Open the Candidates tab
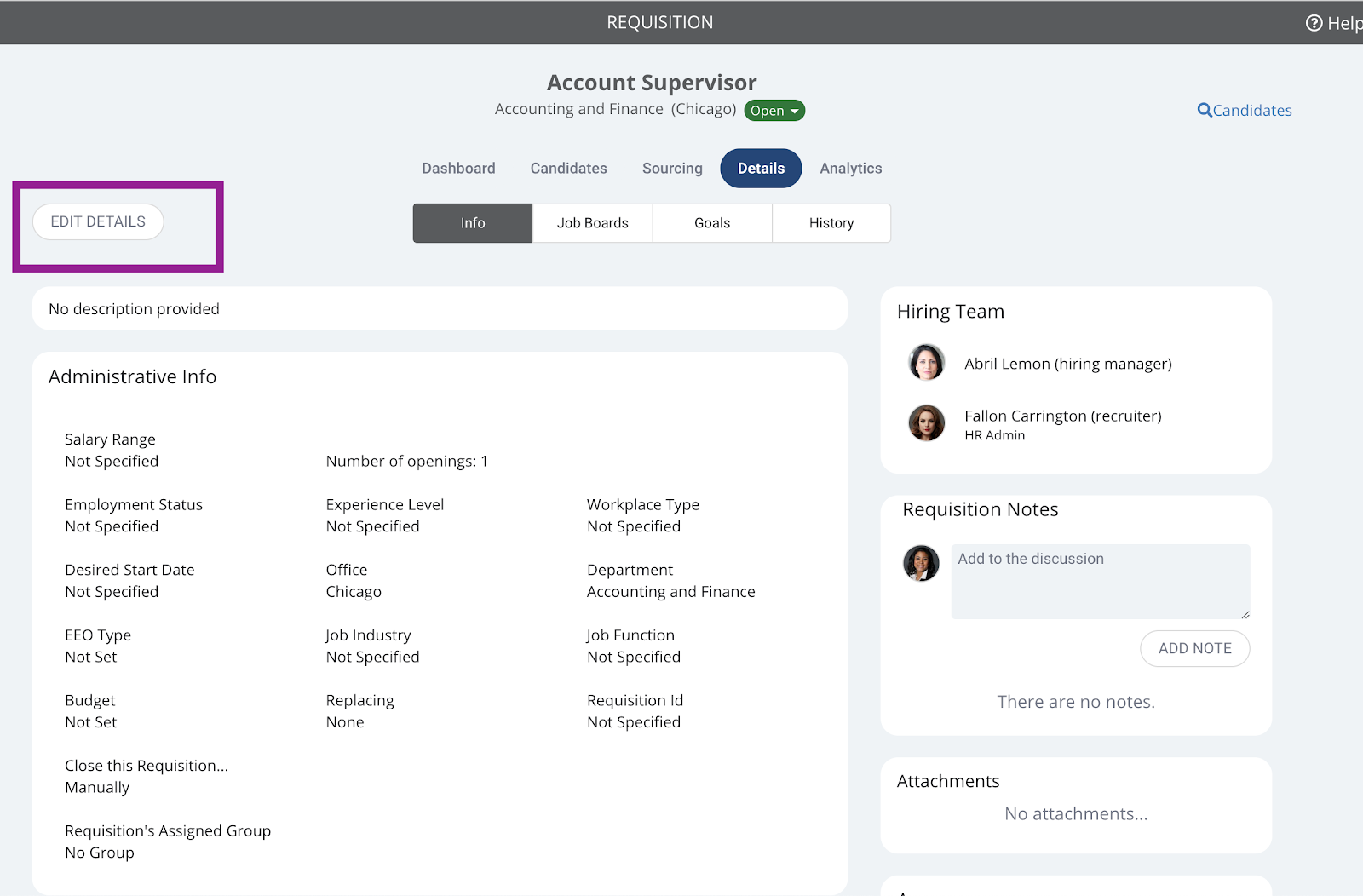This screenshot has width=1363, height=896. (x=568, y=169)
